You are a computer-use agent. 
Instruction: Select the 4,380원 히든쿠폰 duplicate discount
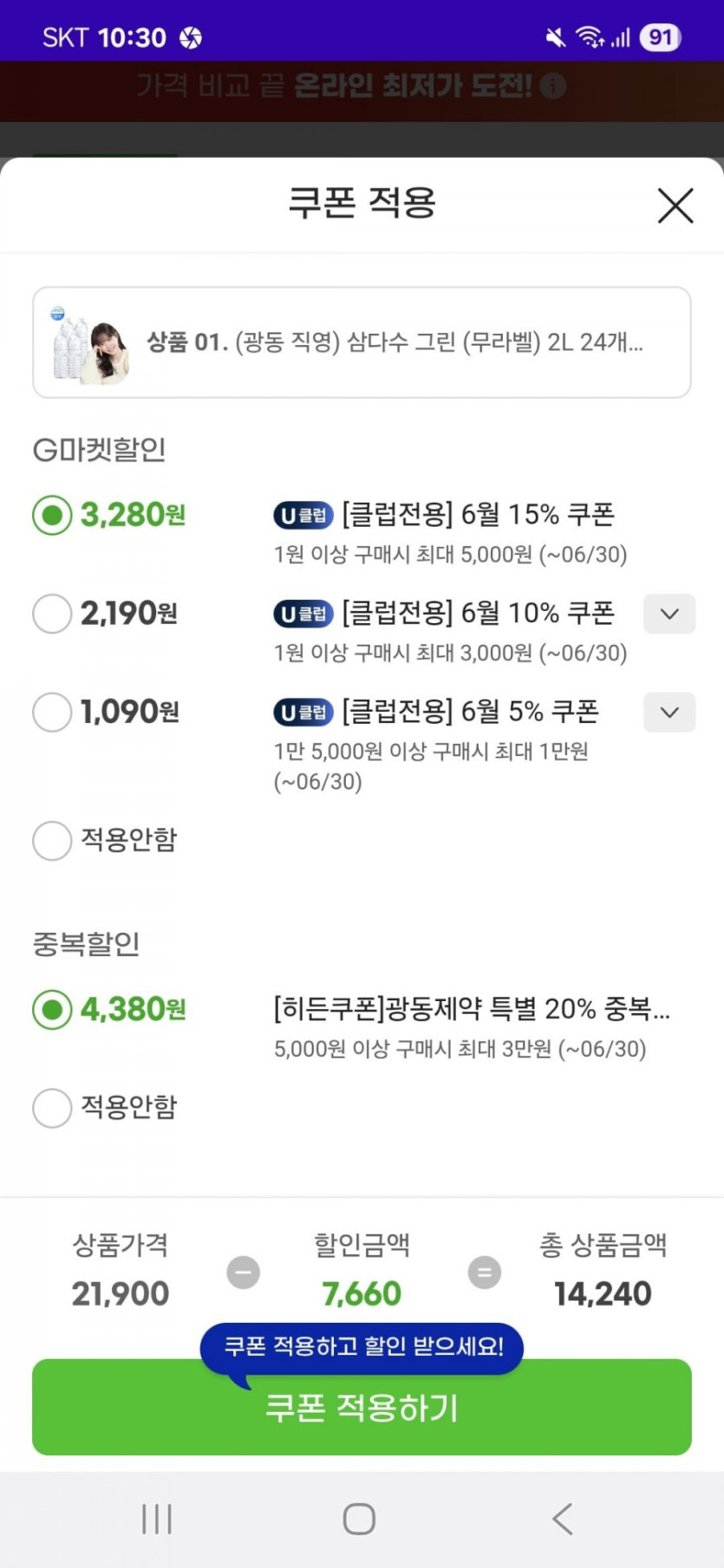pyautogui.click(x=52, y=1010)
